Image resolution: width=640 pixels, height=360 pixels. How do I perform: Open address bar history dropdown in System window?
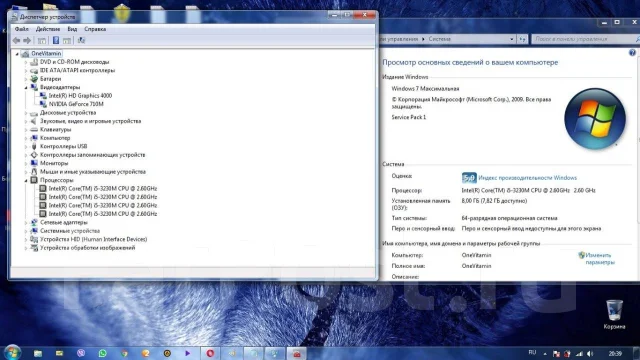[x=511, y=39]
